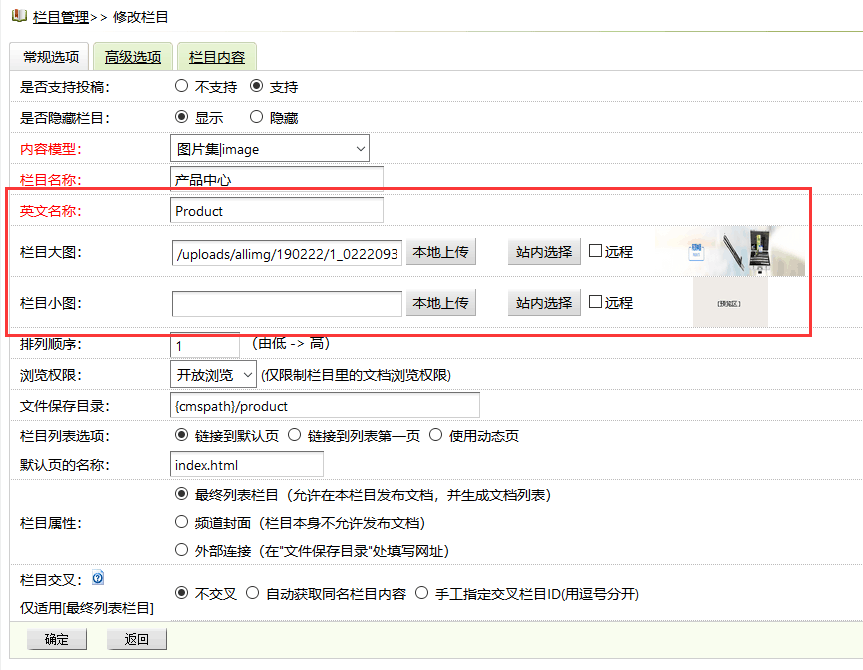This screenshot has width=863, height=670.
Task: Open the 内容模型 dropdown
Action: (270, 149)
